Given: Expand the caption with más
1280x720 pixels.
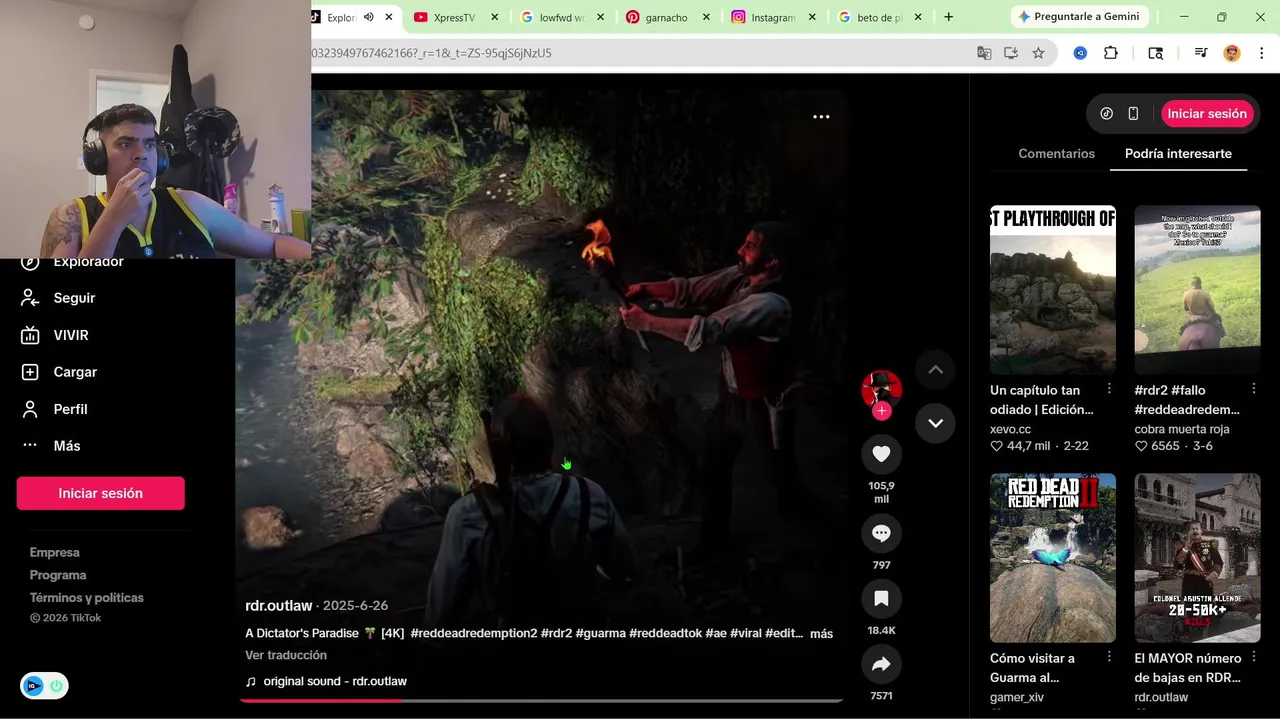Looking at the screenshot, I should (821, 634).
